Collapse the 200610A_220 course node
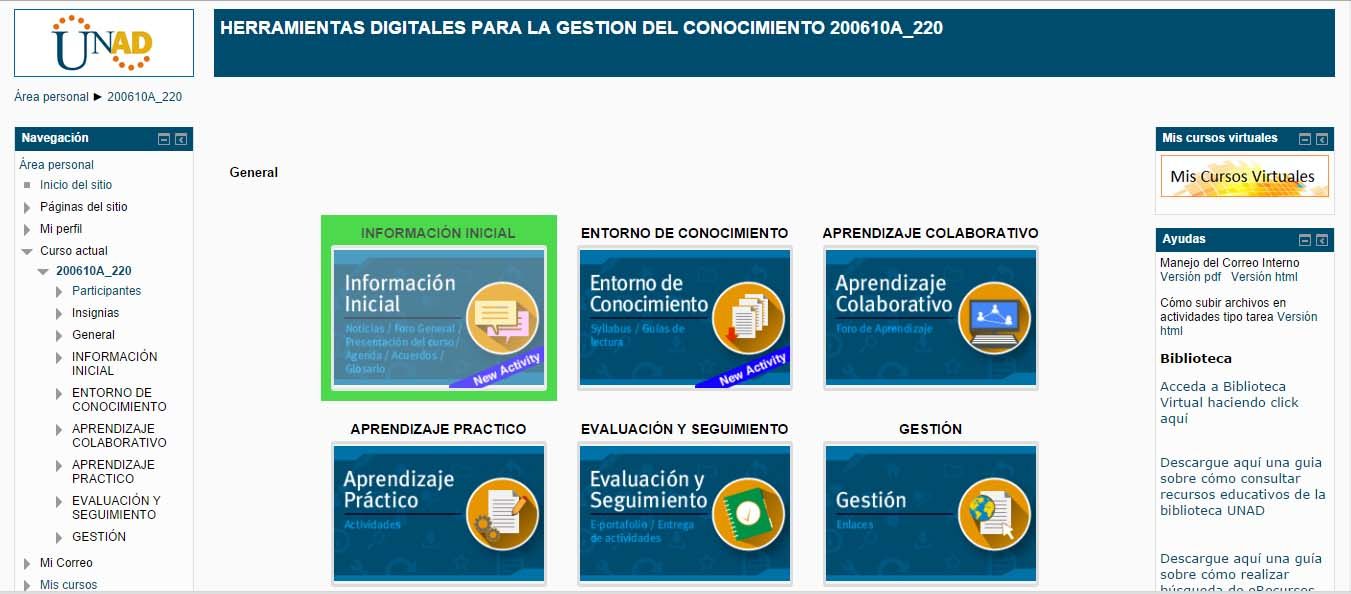The height and width of the screenshot is (594, 1351). pyautogui.click(x=43, y=271)
